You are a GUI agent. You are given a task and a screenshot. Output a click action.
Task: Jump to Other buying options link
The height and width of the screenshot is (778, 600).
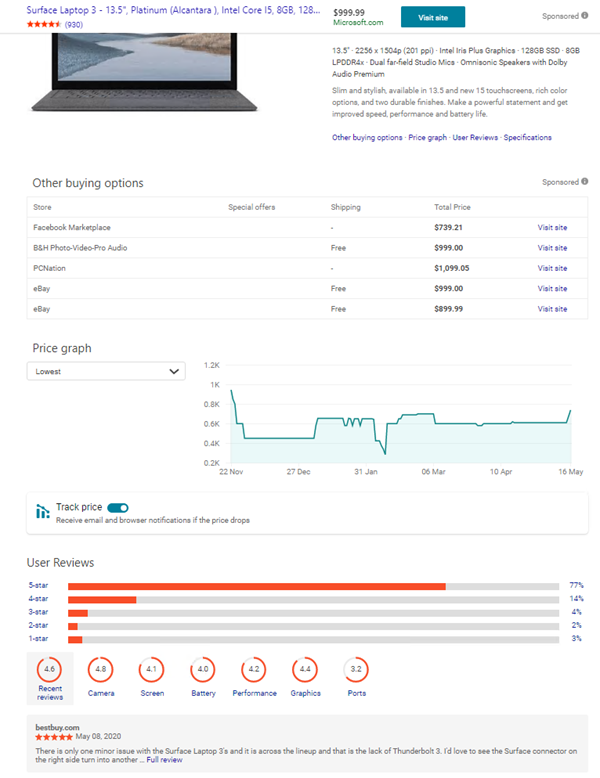367,138
